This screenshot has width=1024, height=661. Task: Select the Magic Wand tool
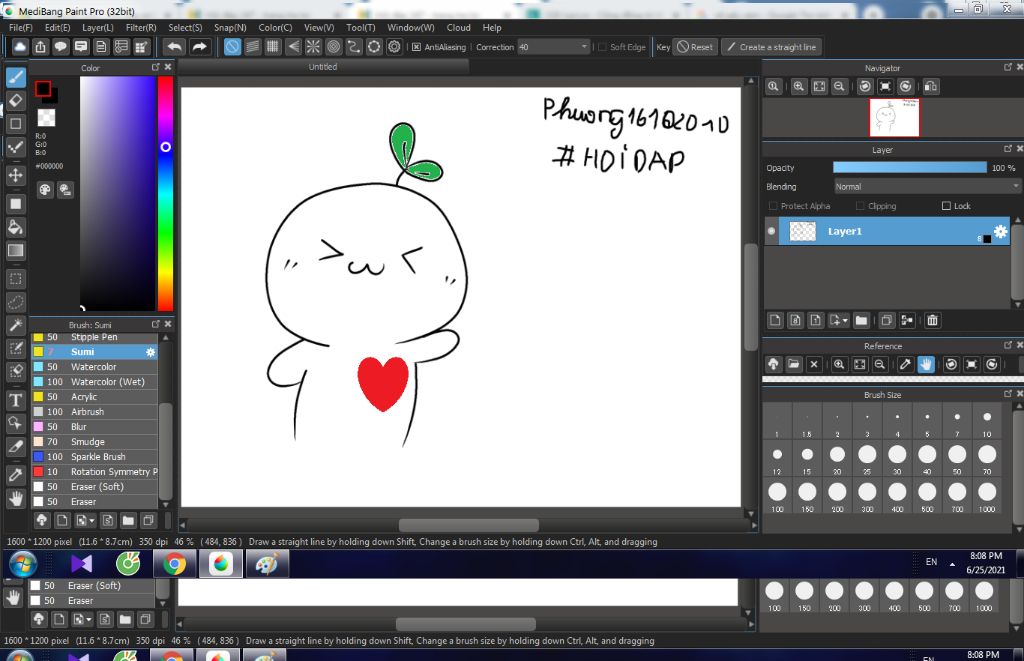coord(16,325)
